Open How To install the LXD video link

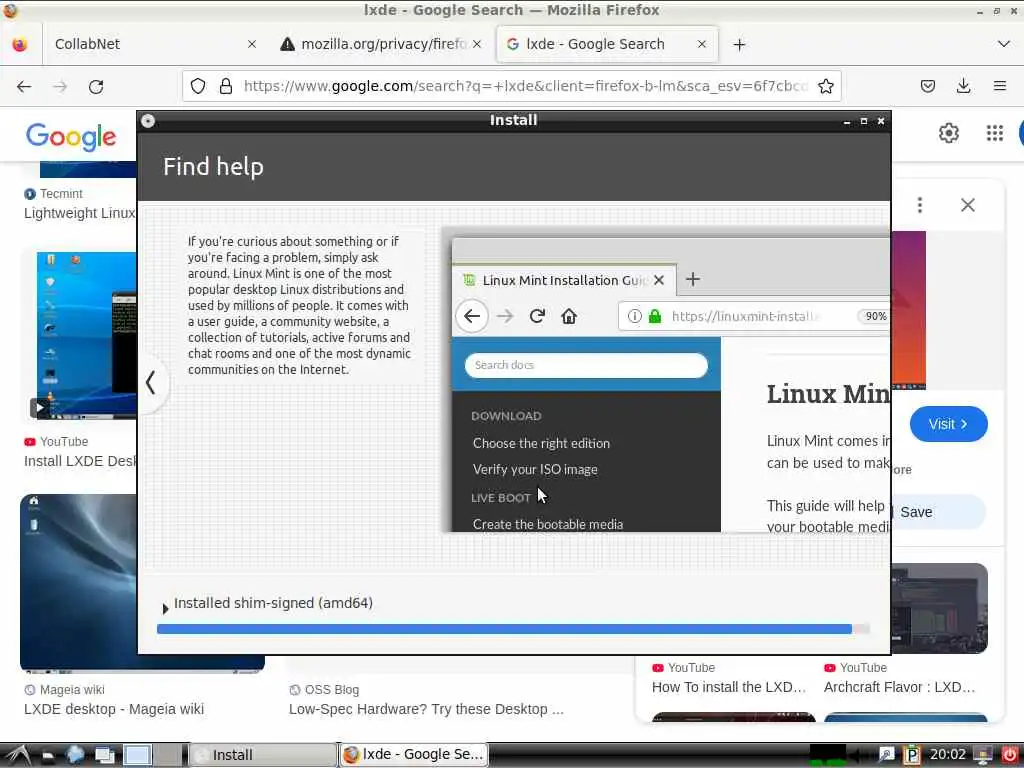pyautogui.click(x=728, y=687)
